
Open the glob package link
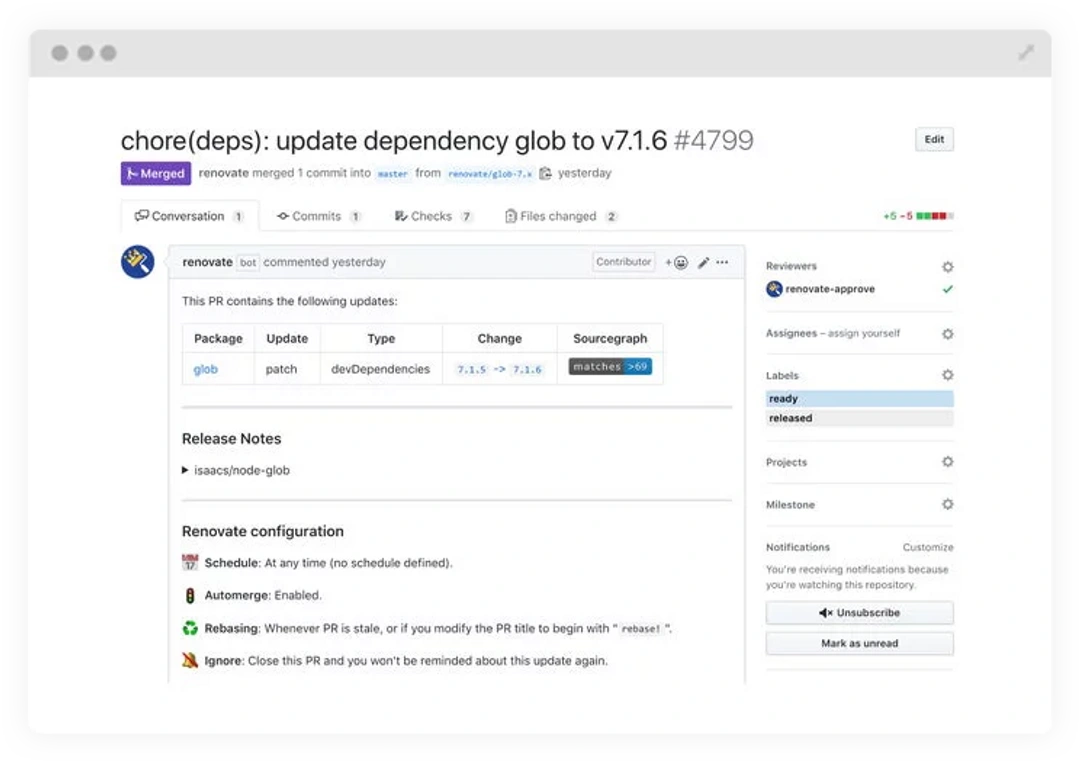pyautogui.click(x=205, y=369)
